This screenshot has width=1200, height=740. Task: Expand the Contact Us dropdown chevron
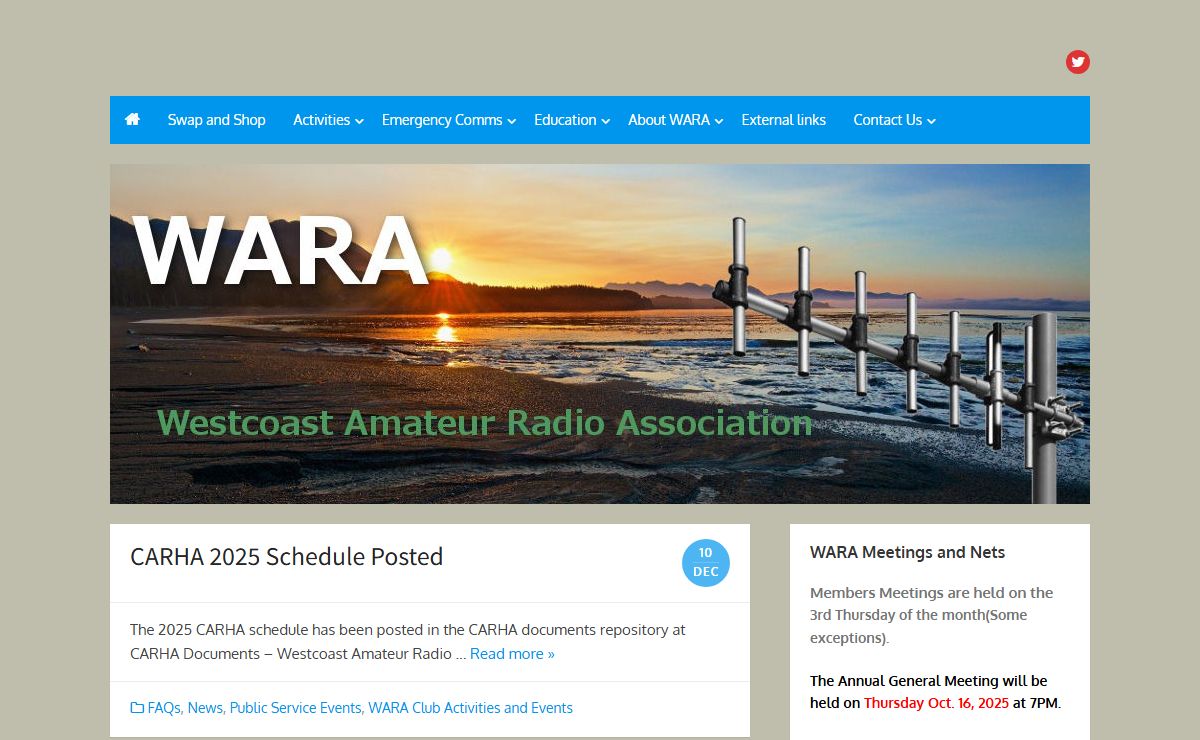coord(931,121)
